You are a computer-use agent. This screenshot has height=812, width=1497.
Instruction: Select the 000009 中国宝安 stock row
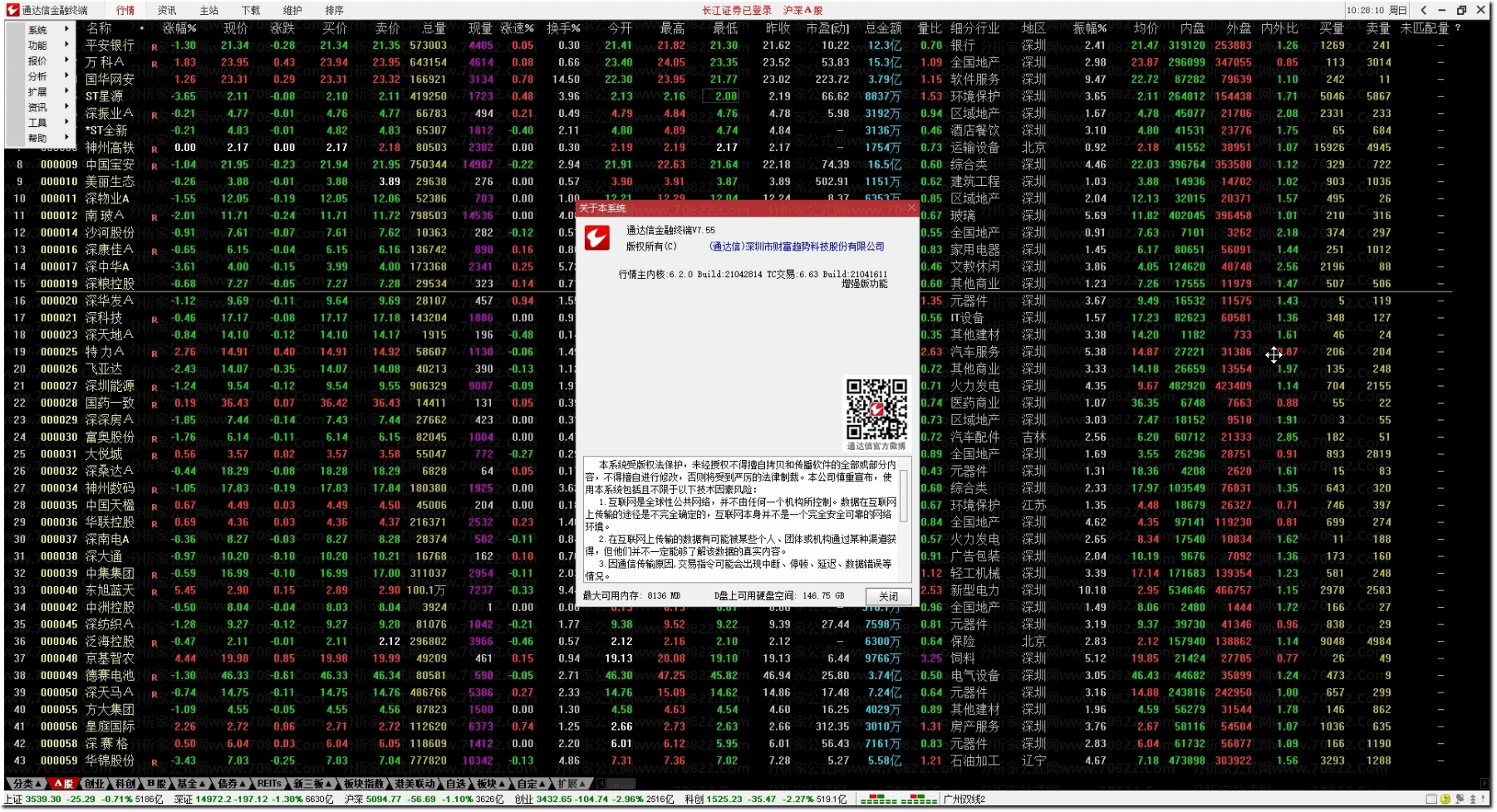click(x=728, y=164)
